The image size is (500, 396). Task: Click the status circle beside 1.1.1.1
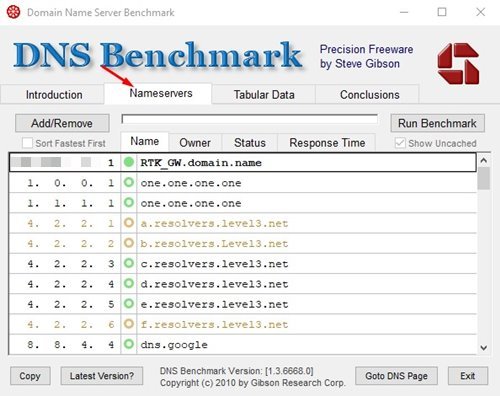pos(129,203)
